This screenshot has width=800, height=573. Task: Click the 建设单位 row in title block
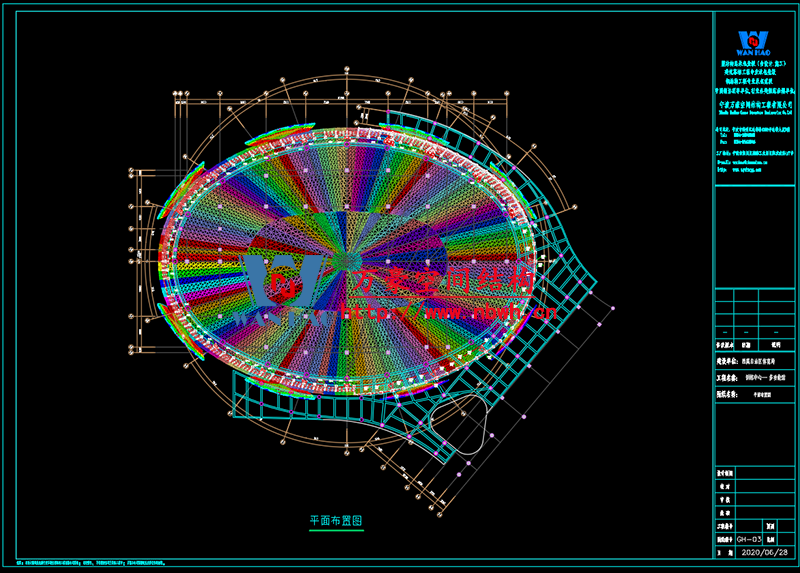pos(754,363)
